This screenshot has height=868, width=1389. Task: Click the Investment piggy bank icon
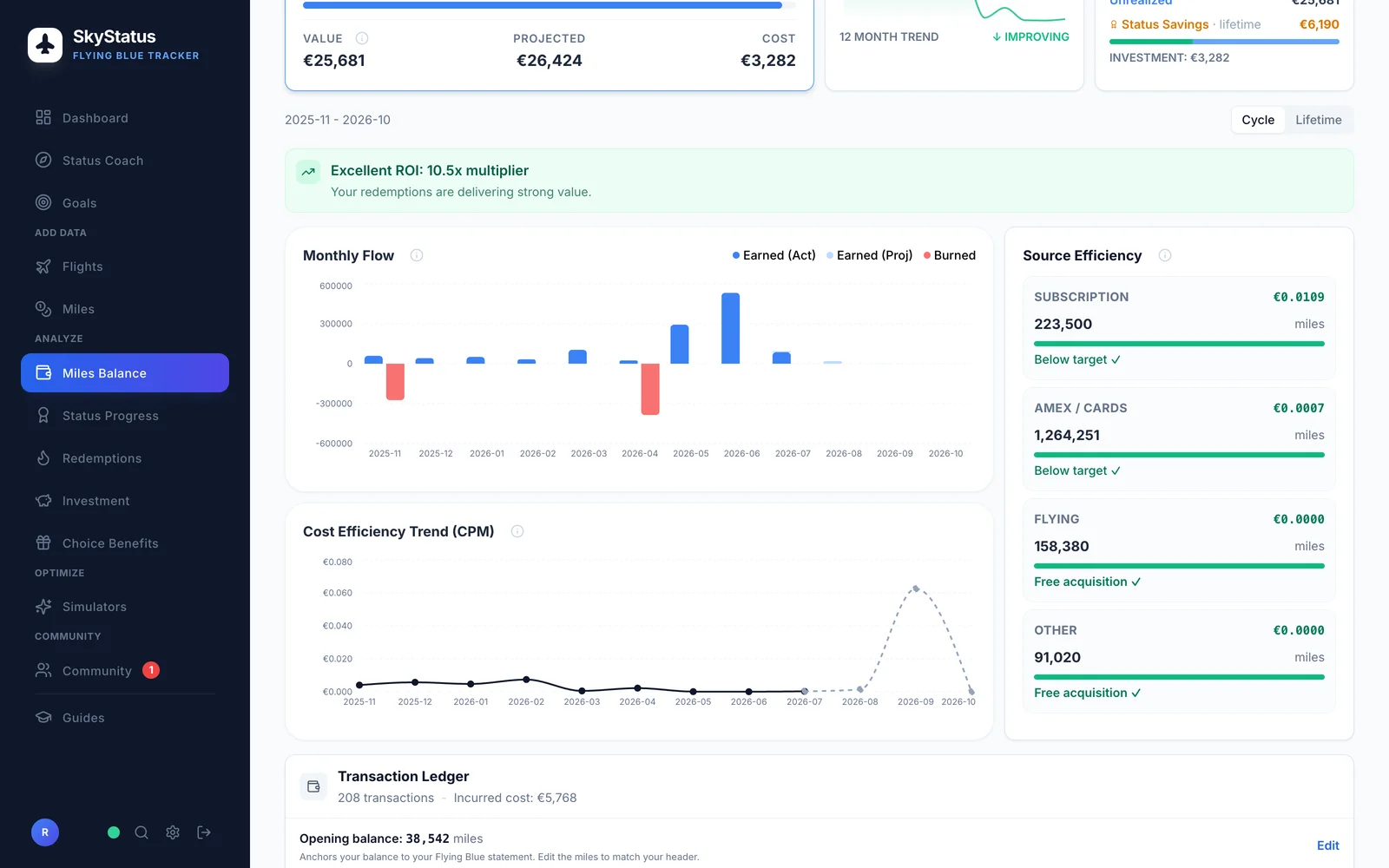(x=43, y=500)
